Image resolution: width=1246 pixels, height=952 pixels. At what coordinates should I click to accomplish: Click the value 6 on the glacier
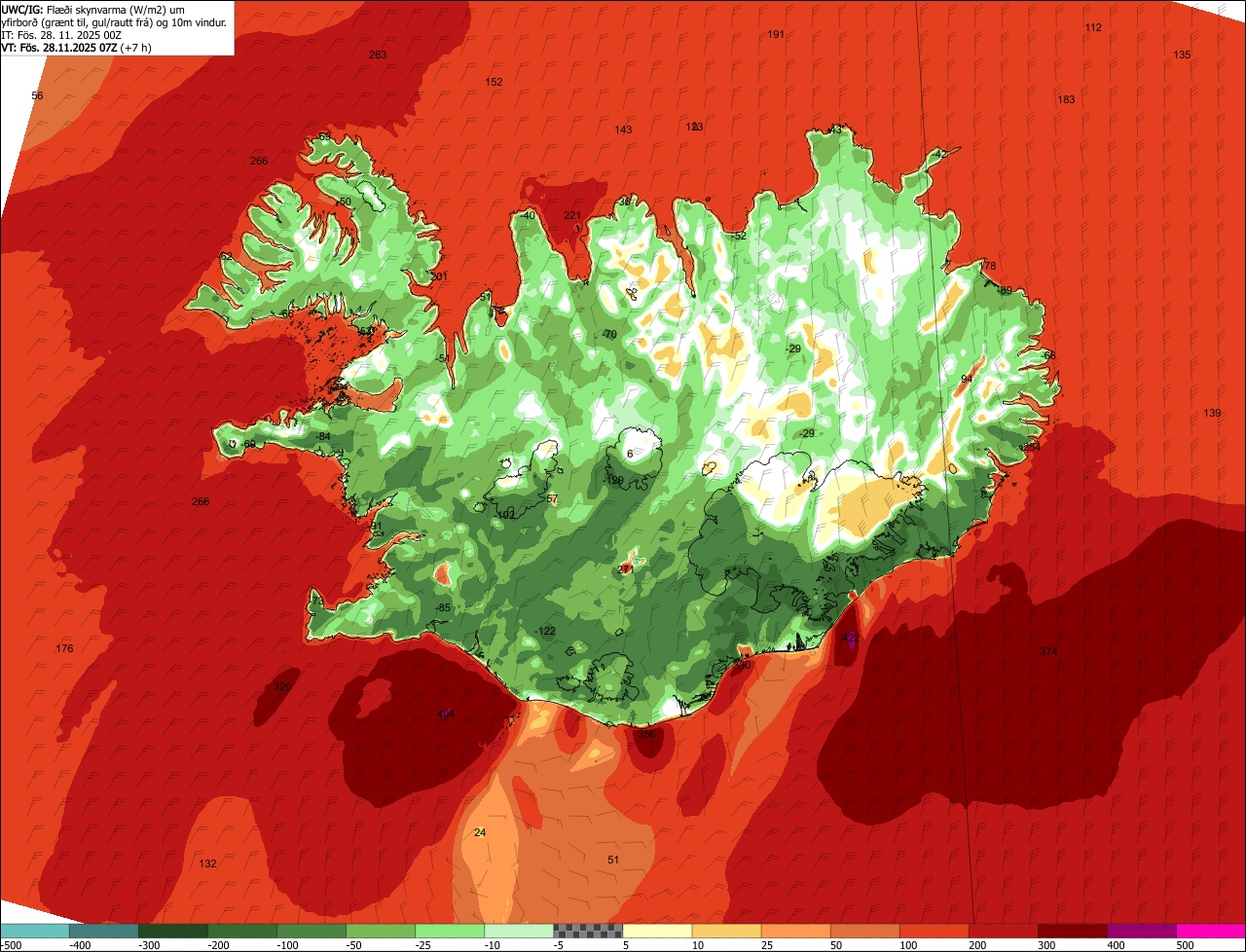[x=630, y=454]
